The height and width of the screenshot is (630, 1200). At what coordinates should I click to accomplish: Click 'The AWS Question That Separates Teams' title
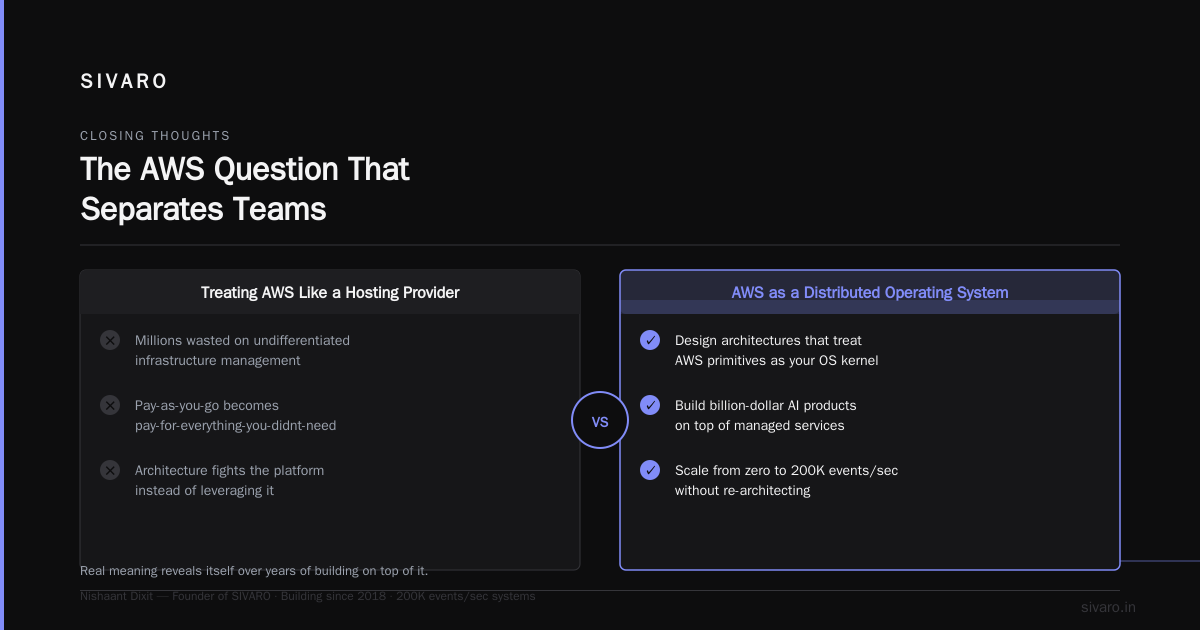[x=245, y=188]
